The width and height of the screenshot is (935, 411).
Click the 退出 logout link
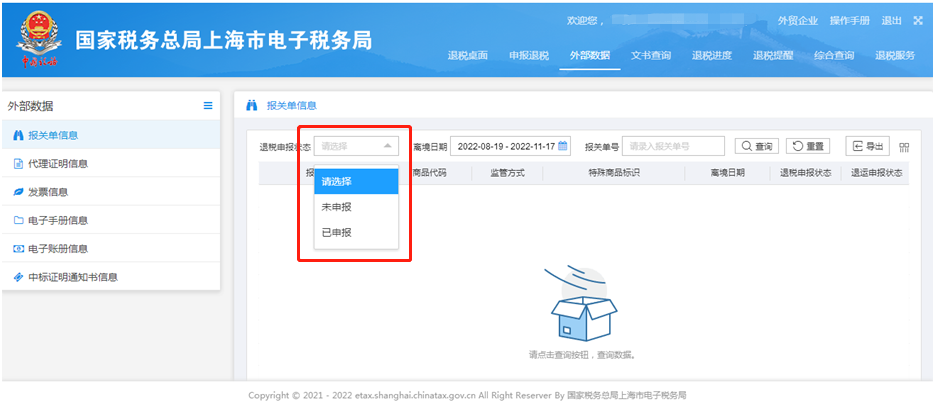[x=891, y=21]
